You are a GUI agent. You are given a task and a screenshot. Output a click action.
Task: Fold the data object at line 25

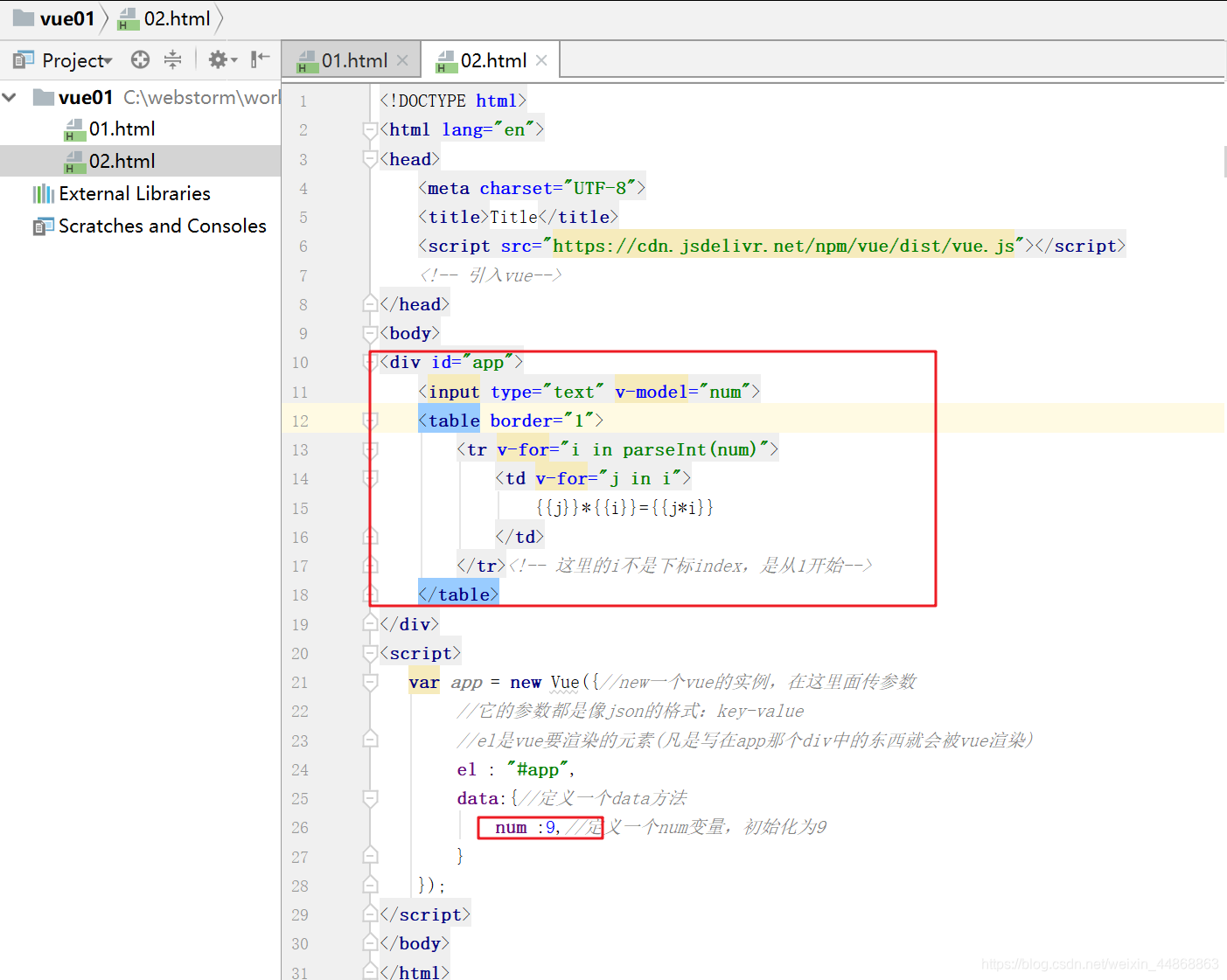tap(370, 798)
